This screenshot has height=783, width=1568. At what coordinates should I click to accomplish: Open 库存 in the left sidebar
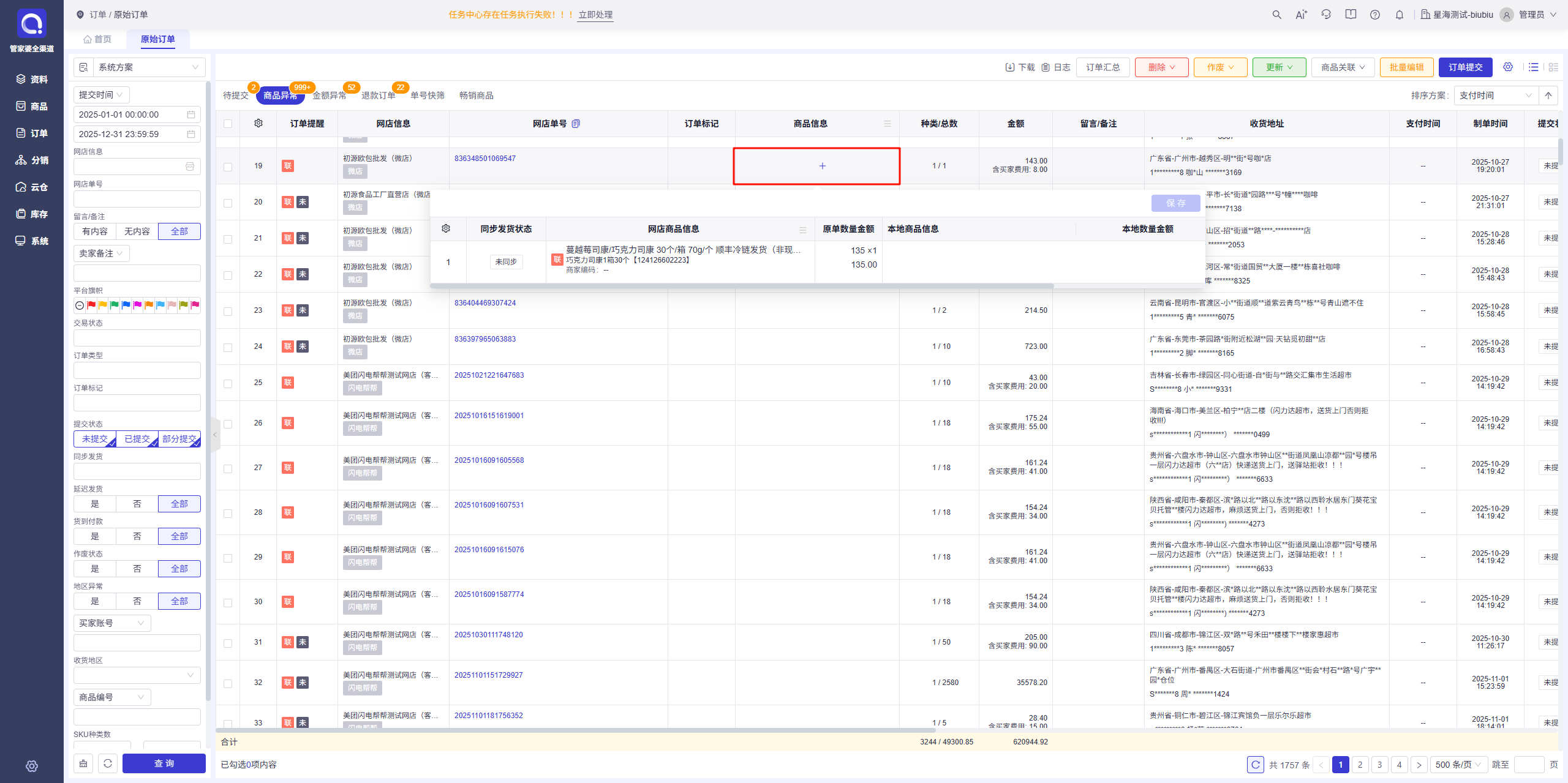coord(32,214)
